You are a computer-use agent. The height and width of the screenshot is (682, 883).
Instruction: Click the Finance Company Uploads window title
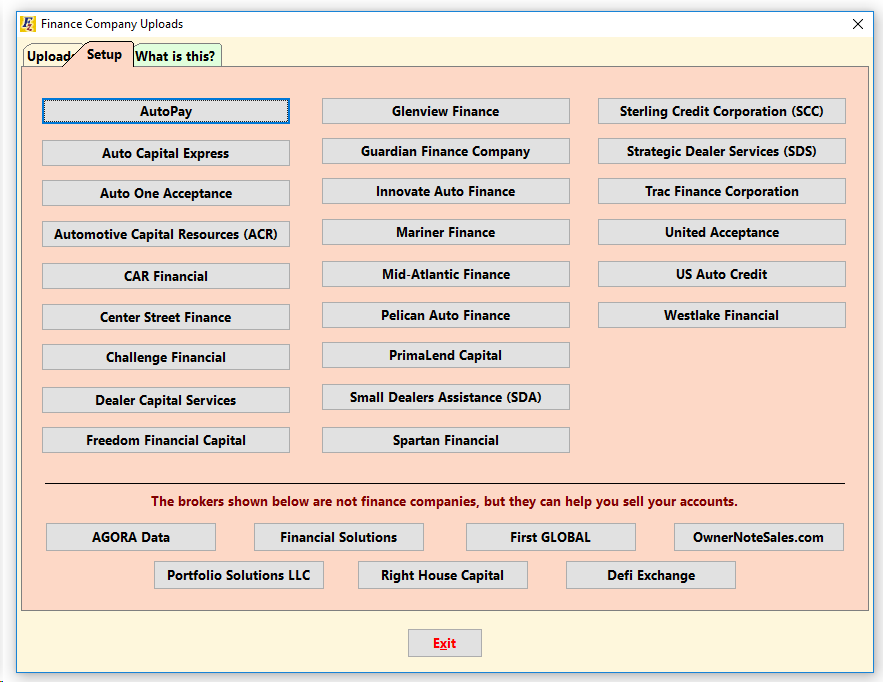112,24
